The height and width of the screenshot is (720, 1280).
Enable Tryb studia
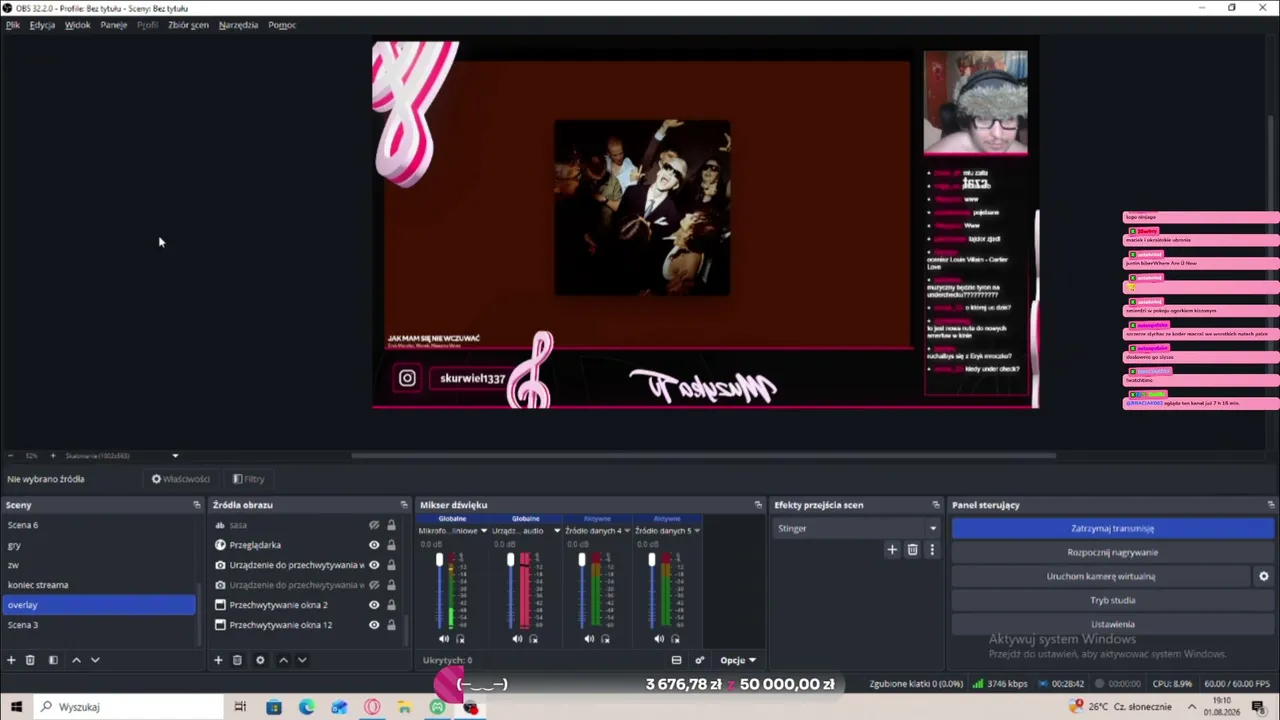point(1112,600)
